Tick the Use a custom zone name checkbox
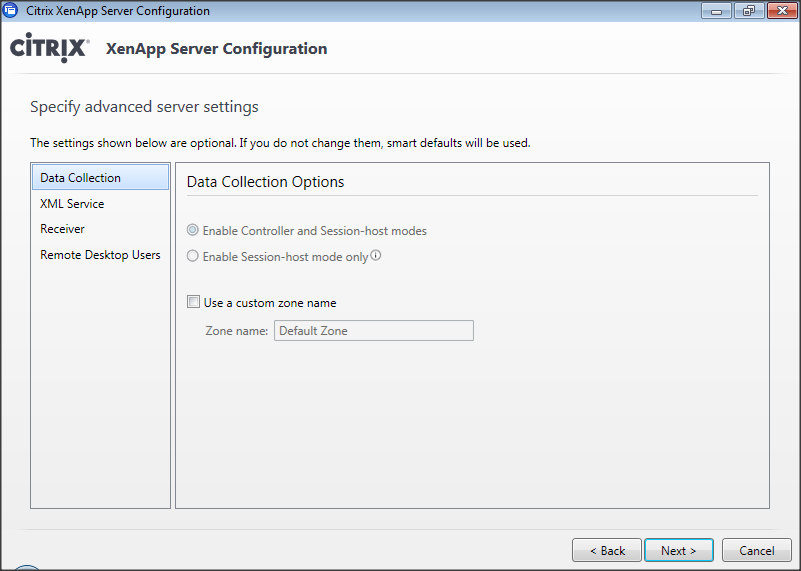This screenshot has width=801, height=571. tap(194, 302)
